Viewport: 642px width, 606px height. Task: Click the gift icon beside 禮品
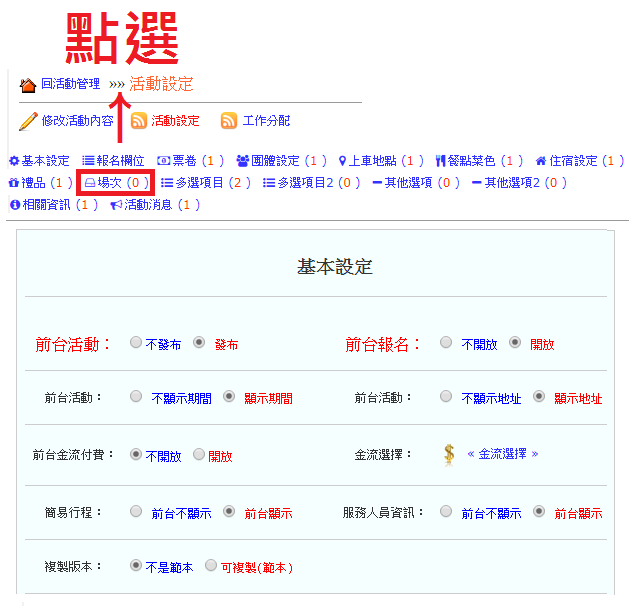(14, 183)
